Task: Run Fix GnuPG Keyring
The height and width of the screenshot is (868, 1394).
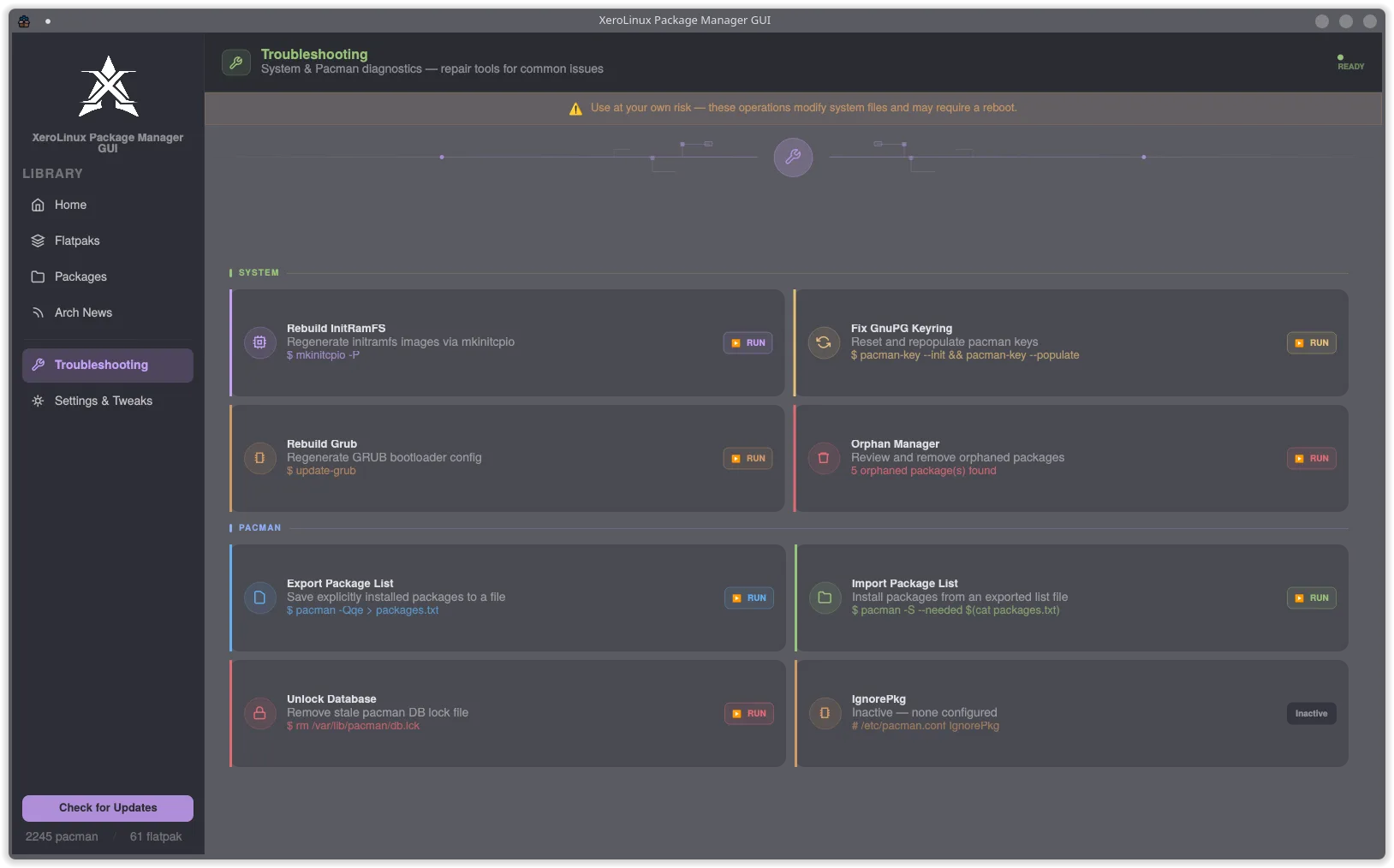Action: [x=1312, y=343]
